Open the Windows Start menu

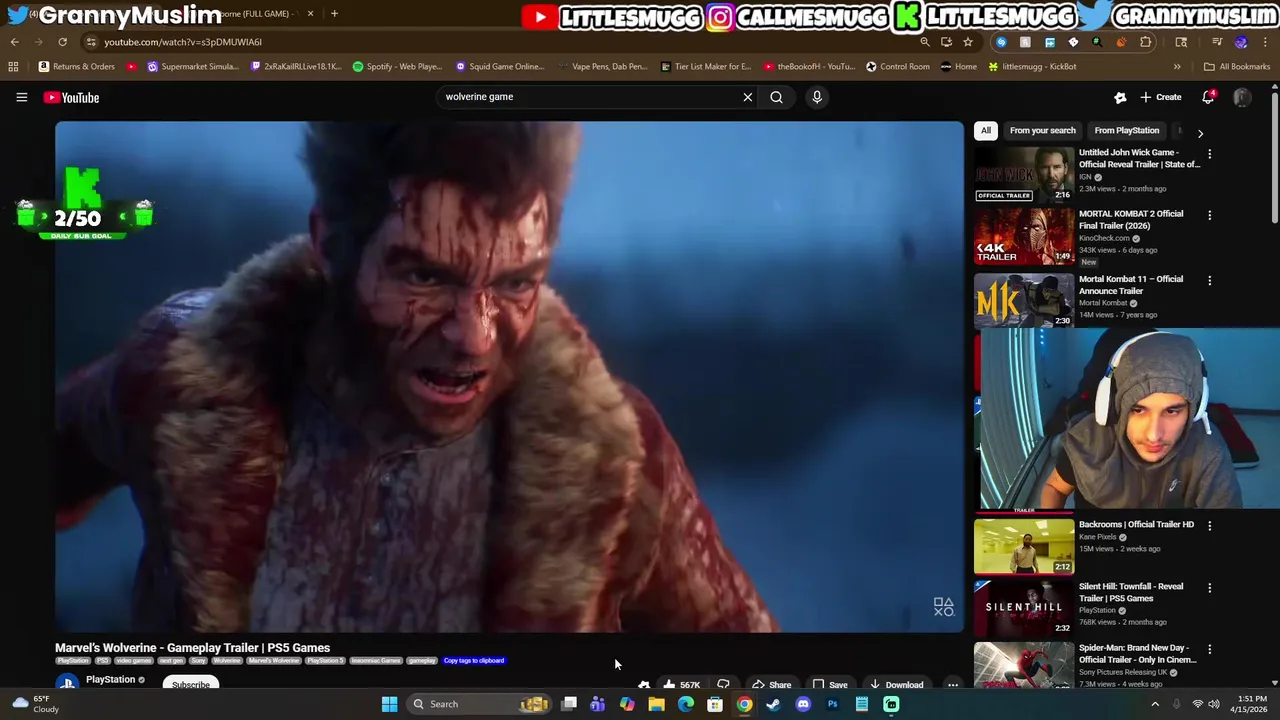pyautogui.click(x=389, y=704)
